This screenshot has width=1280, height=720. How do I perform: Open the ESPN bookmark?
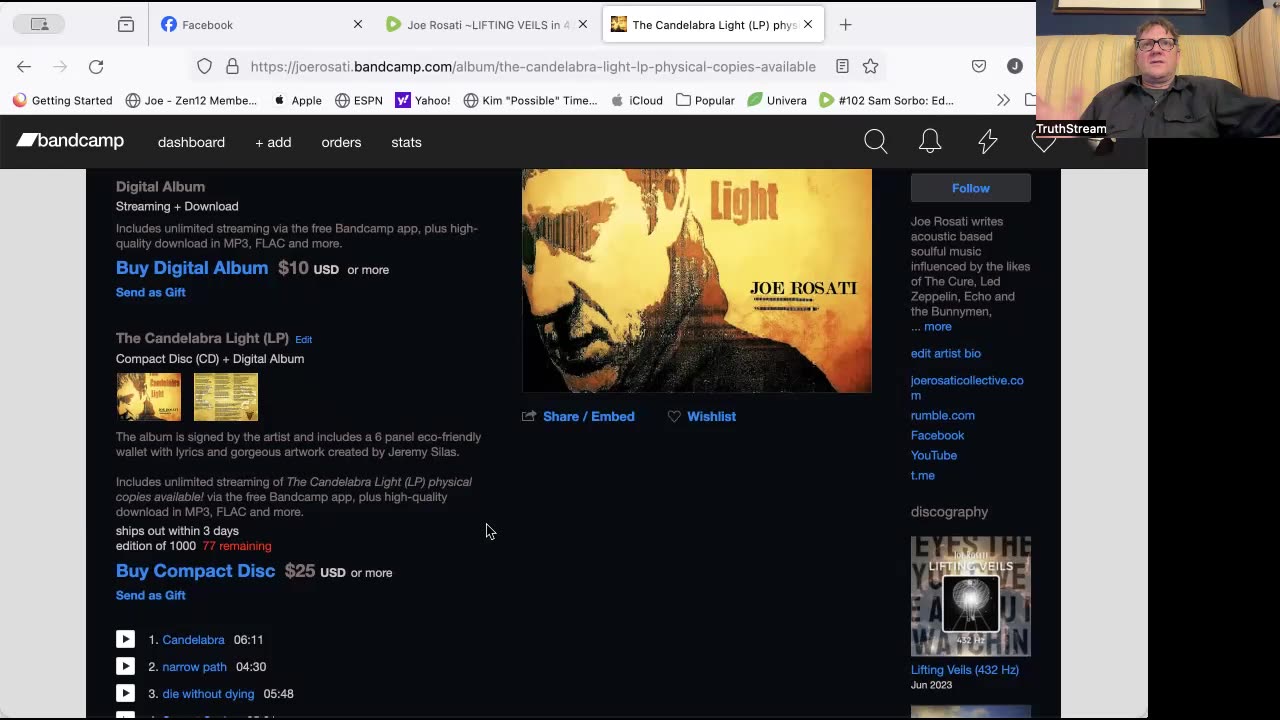coord(359,100)
